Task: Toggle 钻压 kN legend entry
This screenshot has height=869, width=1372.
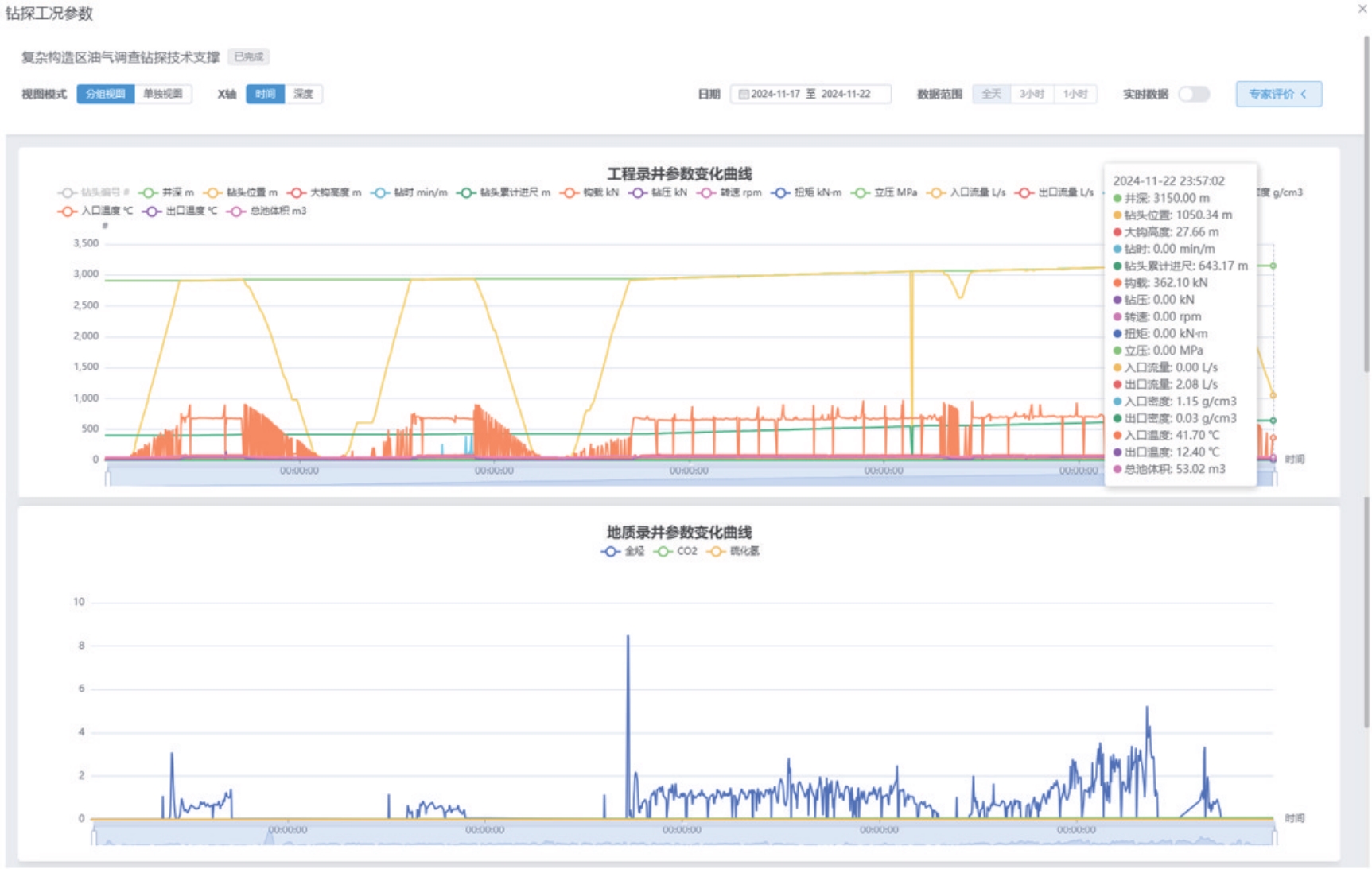Action: pyautogui.click(x=657, y=192)
